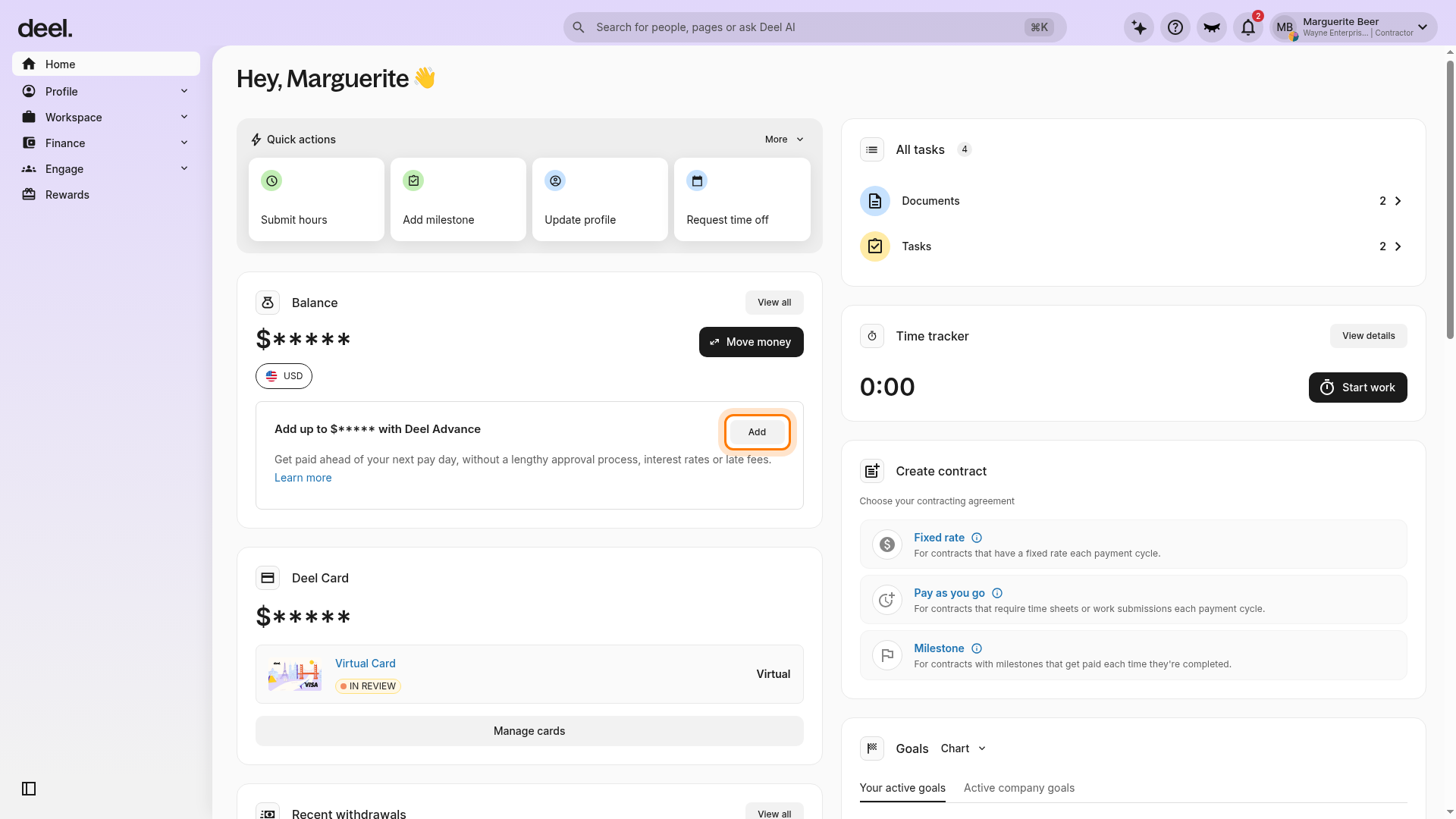This screenshot has width=1456, height=819.
Task: Switch to Your active goals tab
Action: 902,788
